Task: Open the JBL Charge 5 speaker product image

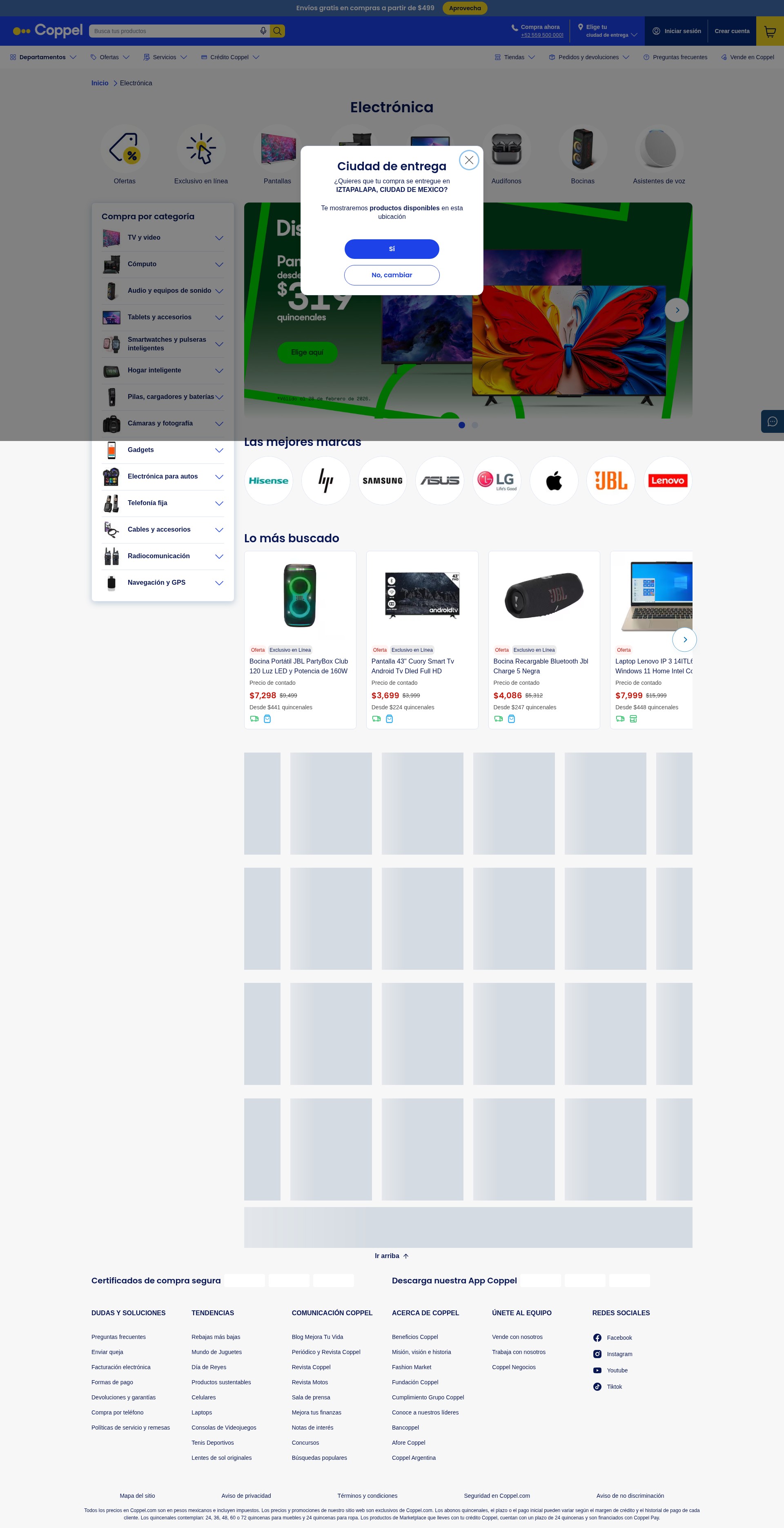Action: tap(544, 595)
